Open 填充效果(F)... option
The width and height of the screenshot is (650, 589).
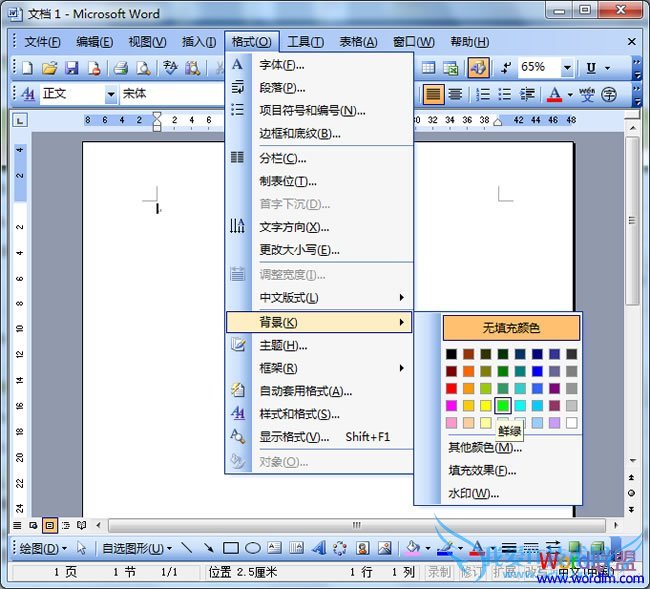tap(482, 470)
